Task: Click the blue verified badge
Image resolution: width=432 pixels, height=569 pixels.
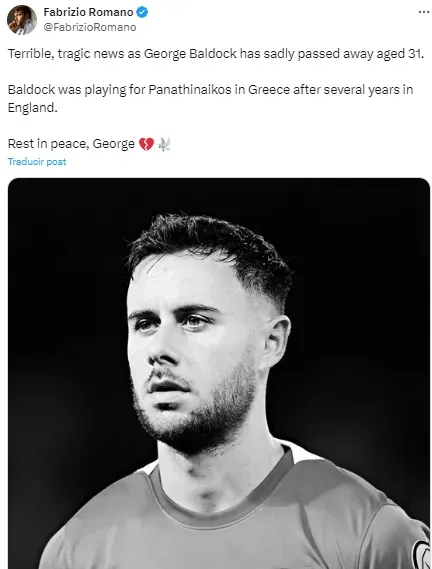Action: click(x=142, y=12)
